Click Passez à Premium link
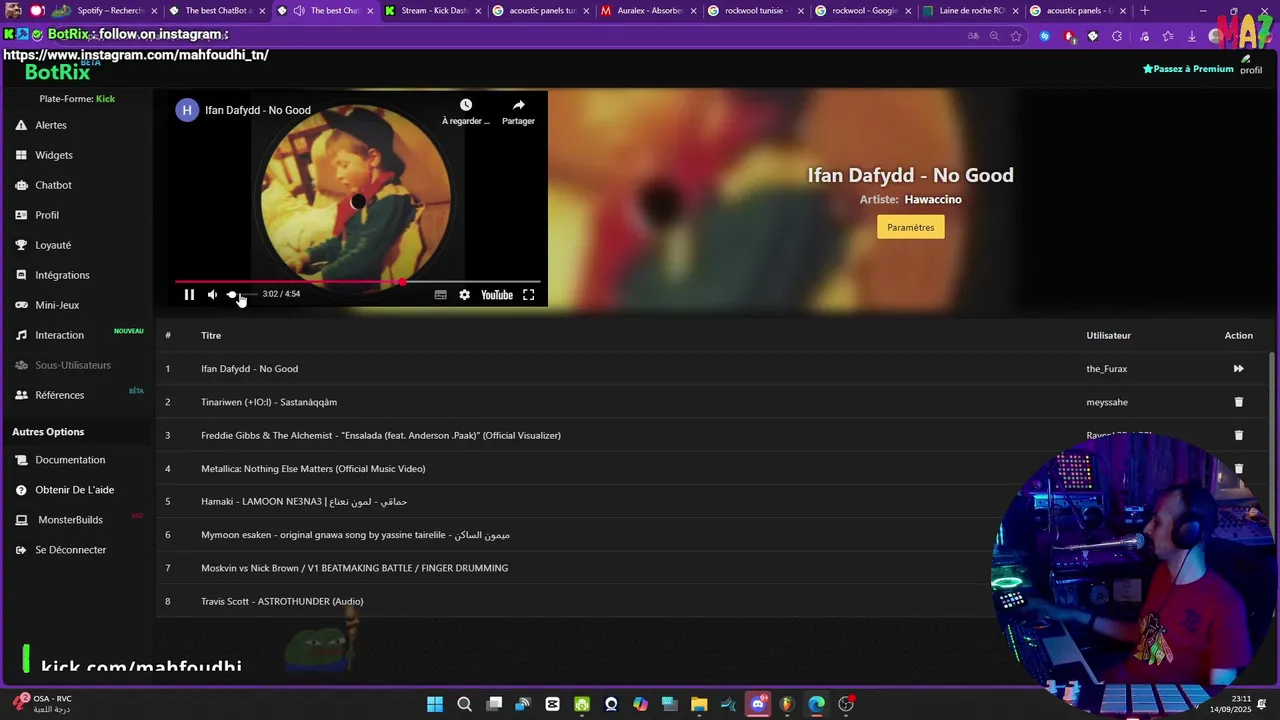Viewport: 1280px width, 720px height. click(x=1188, y=69)
